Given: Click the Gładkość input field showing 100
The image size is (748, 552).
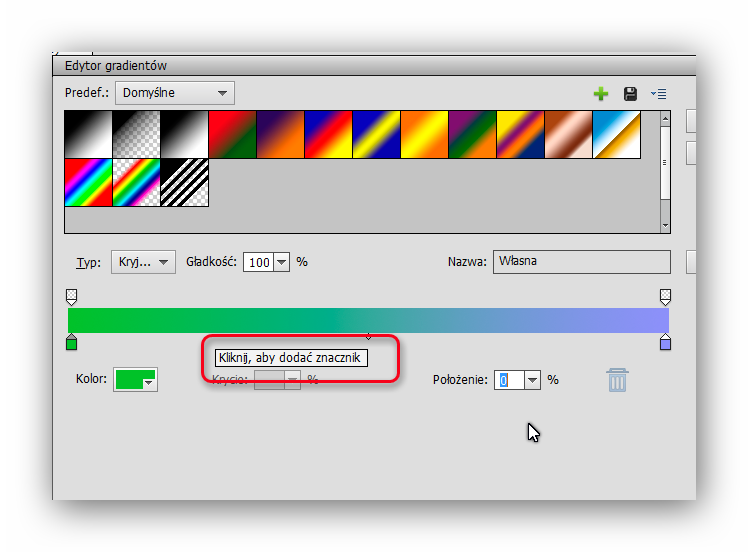Looking at the screenshot, I should [x=259, y=262].
